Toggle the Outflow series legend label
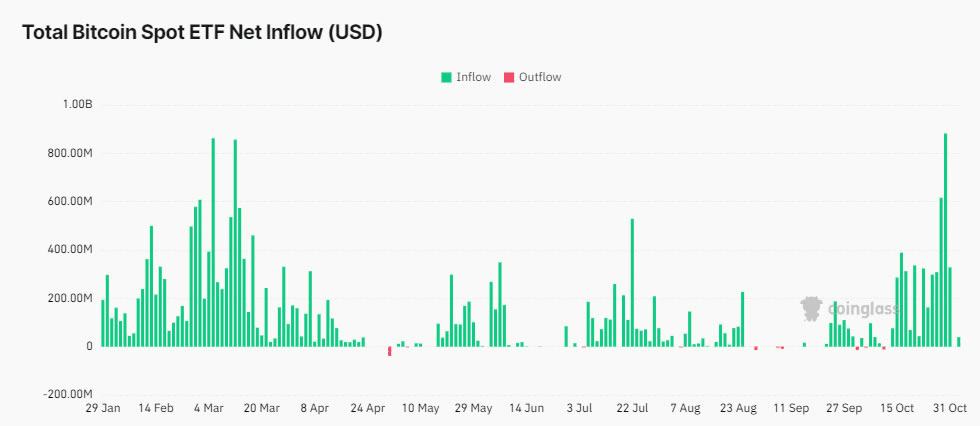The image size is (980, 426). click(x=540, y=77)
